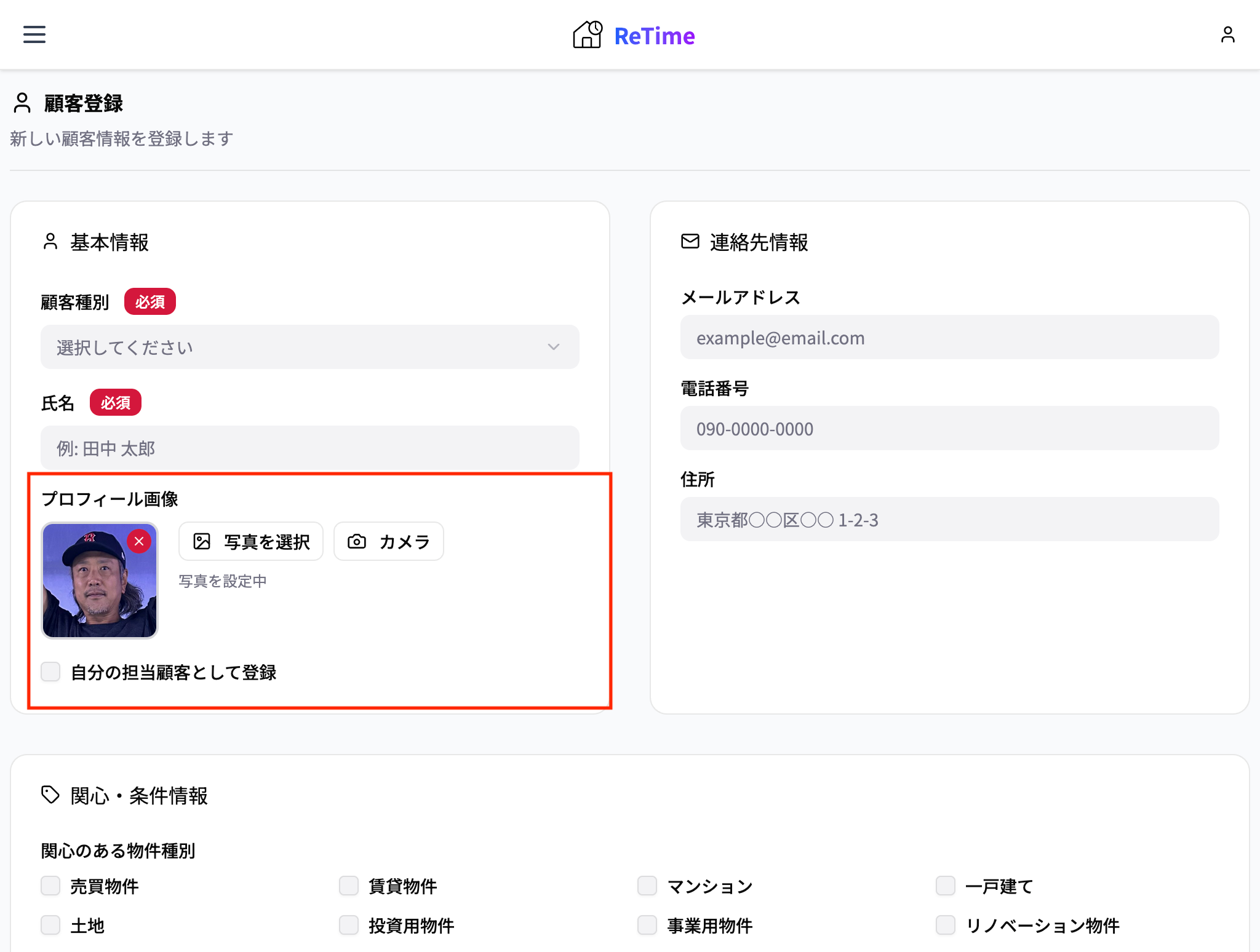Click the tag icon beside 関心・条件情報
1260x952 pixels.
pyautogui.click(x=50, y=795)
